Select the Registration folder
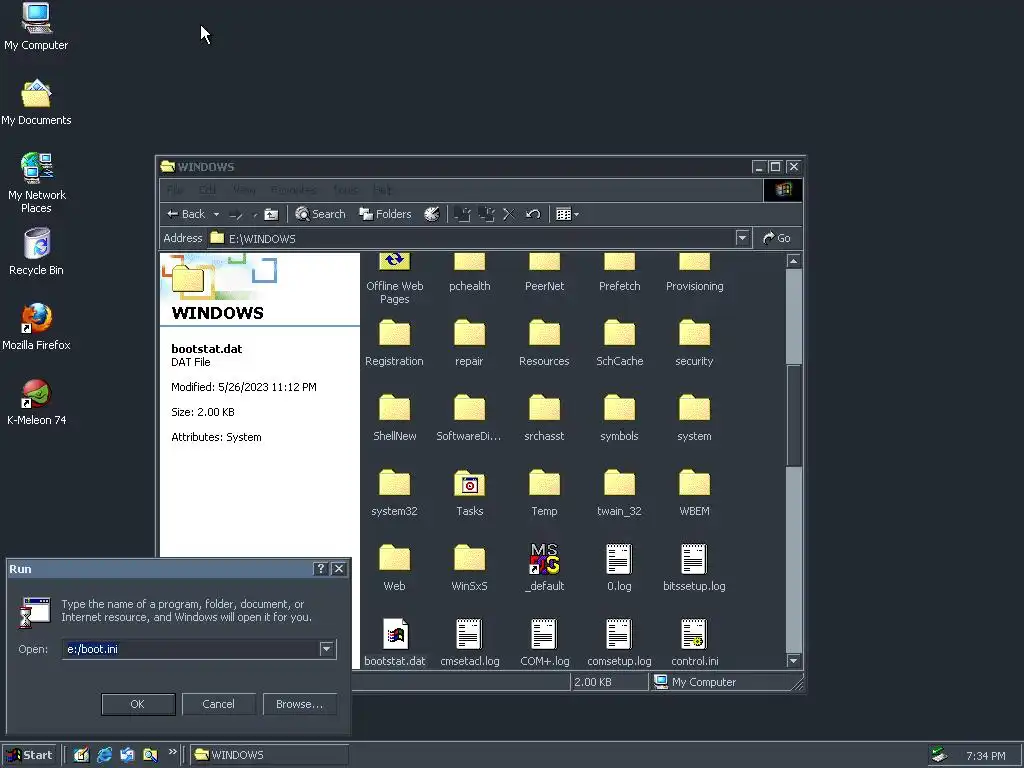This screenshot has width=1024, height=768. click(x=394, y=343)
